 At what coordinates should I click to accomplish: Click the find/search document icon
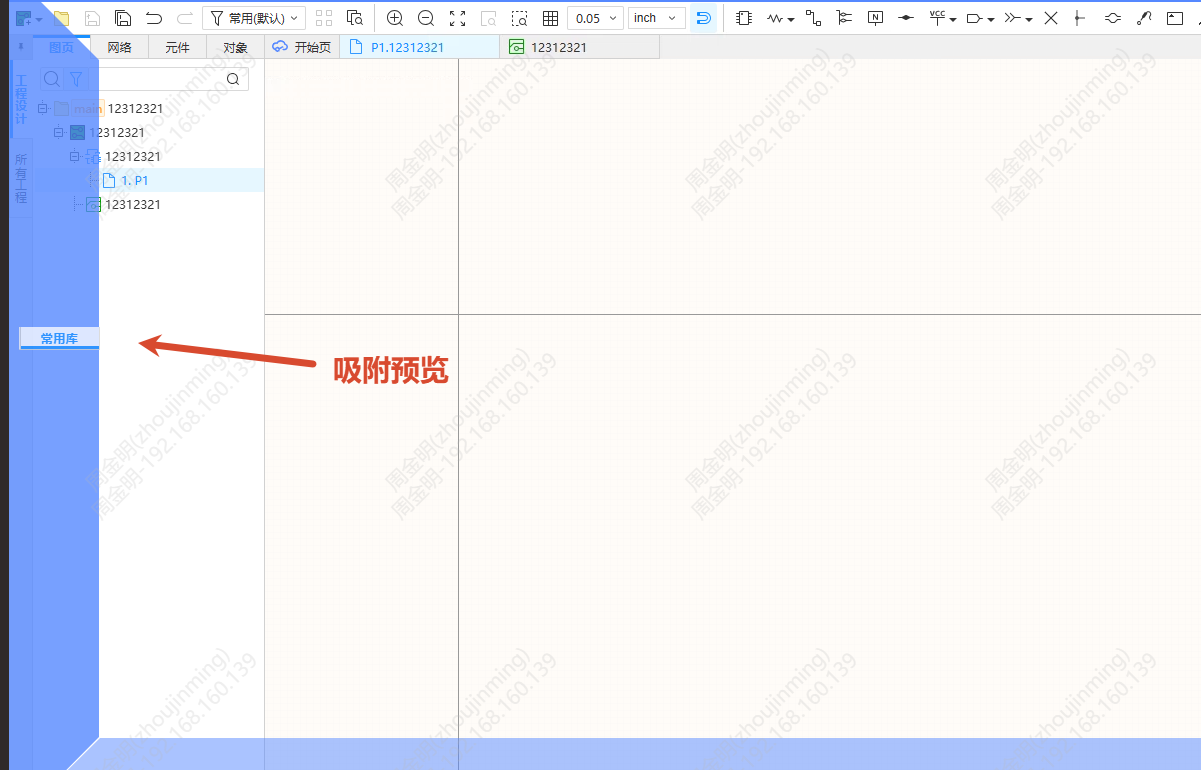354,18
